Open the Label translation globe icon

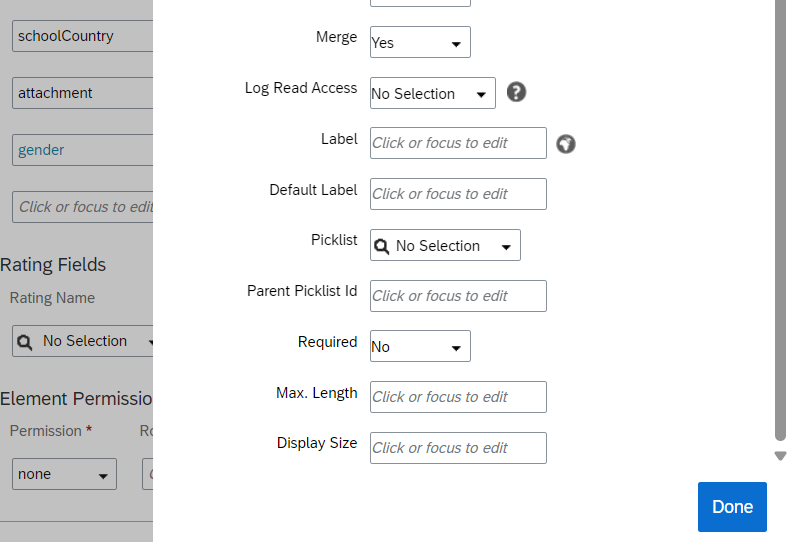[x=565, y=144]
